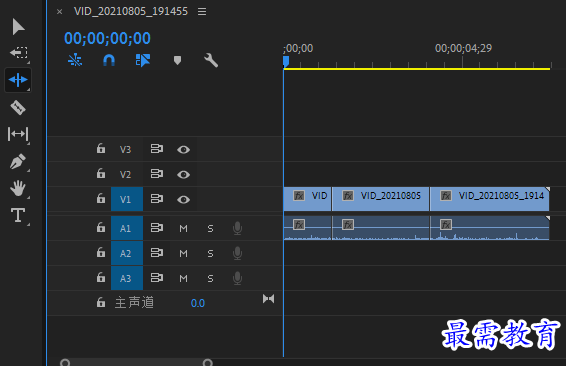
Task: Toggle sync lock for V1
Action: (x=157, y=199)
